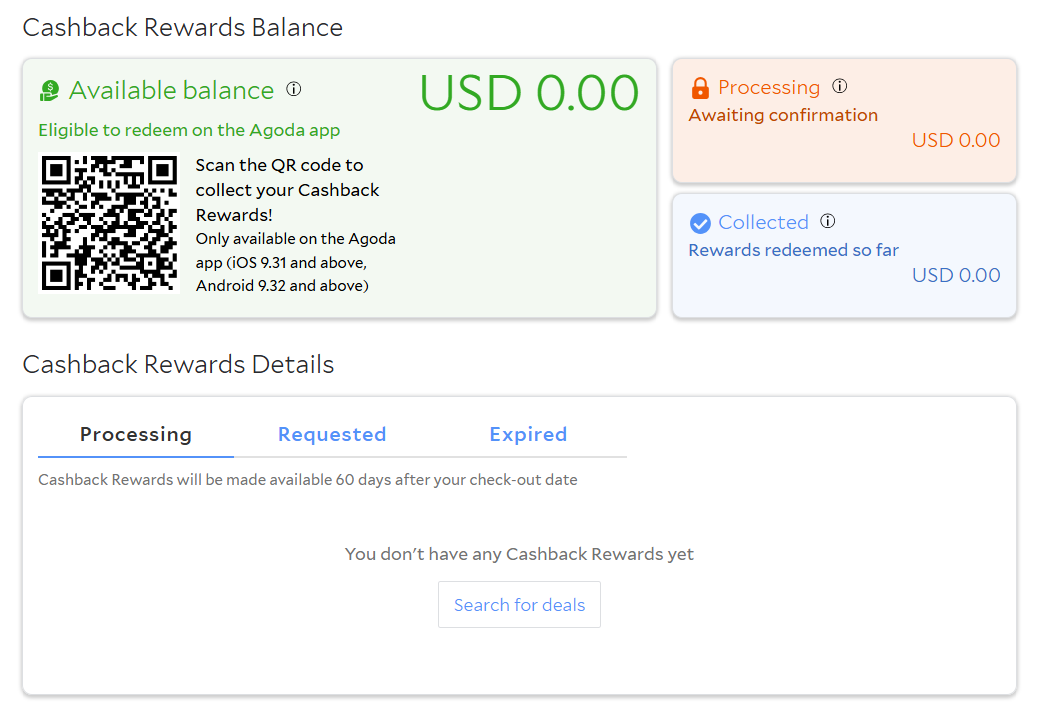Image resolution: width=1039 pixels, height=716 pixels.
Task: Click the info icon beside Available balance
Action: 293,89
